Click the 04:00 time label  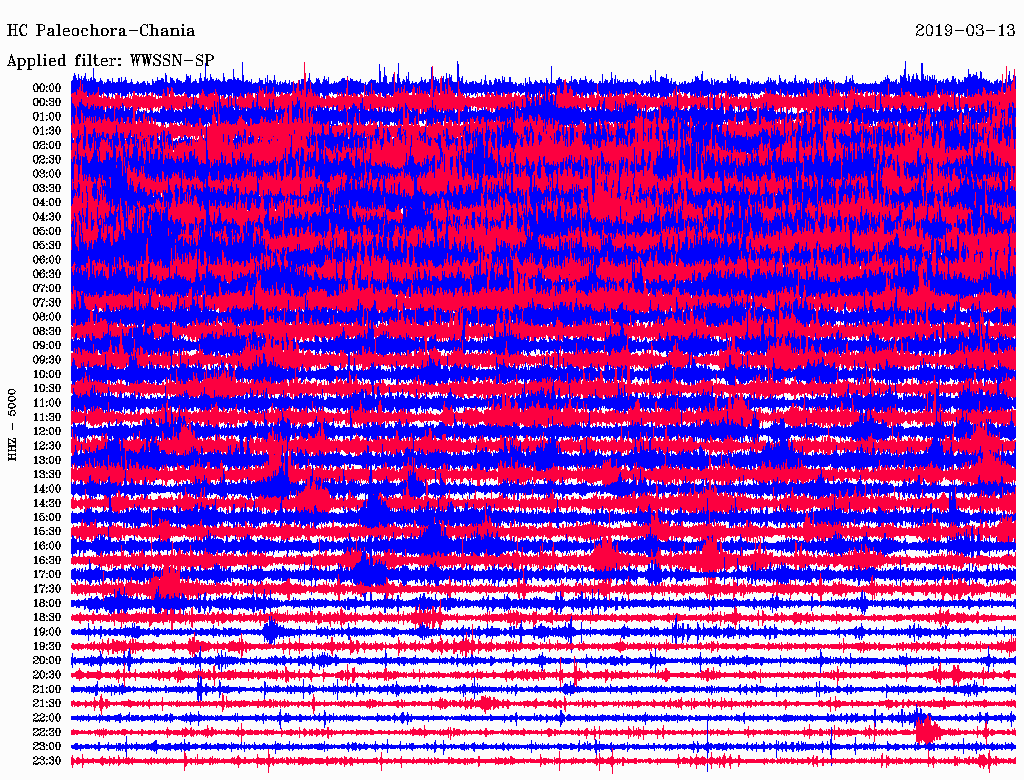(47, 203)
